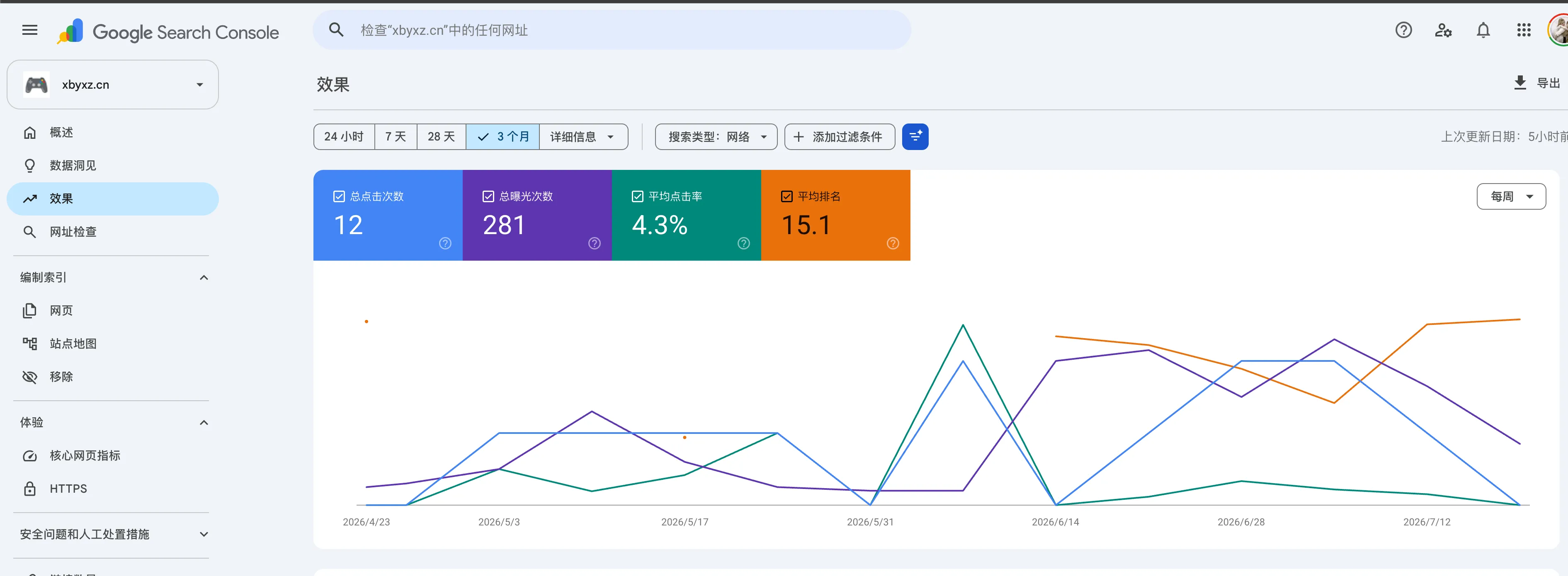Click the 2026/5/31 chart axis label
This screenshot has width=1568, height=576.
(x=870, y=522)
